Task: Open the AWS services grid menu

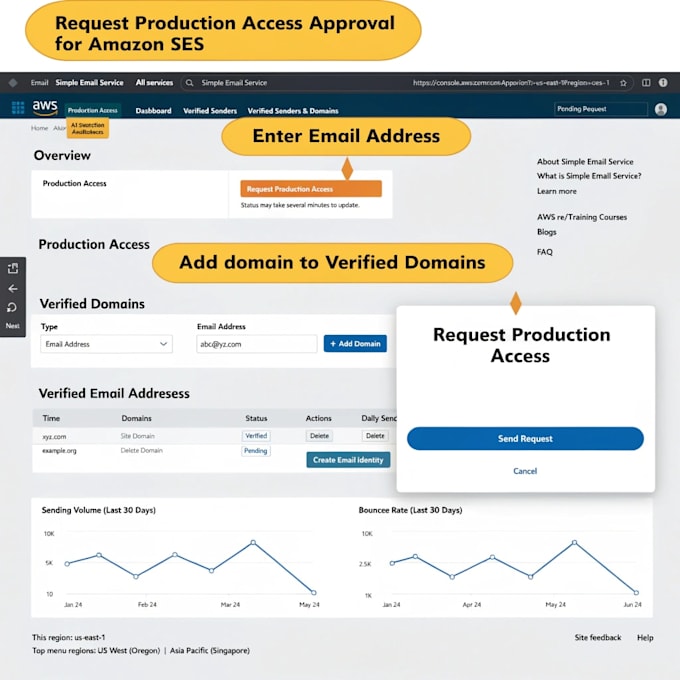Action: point(18,107)
